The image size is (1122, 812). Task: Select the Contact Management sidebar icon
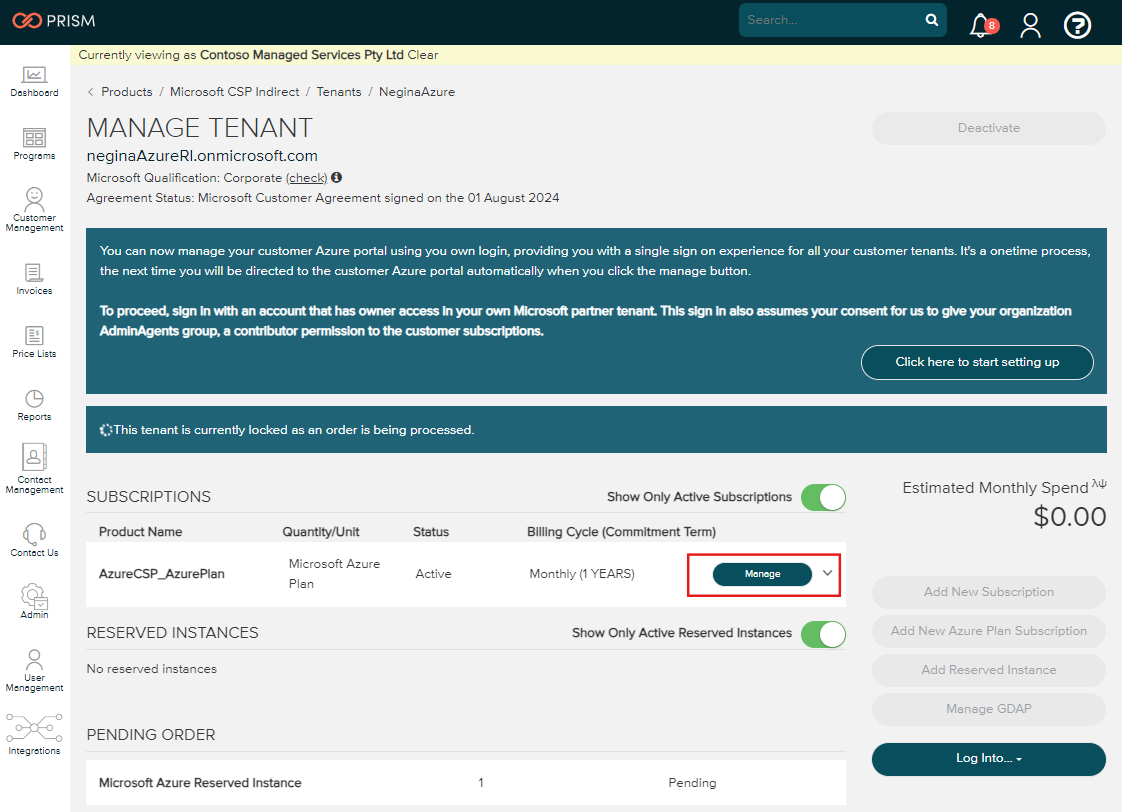pos(34,463)
